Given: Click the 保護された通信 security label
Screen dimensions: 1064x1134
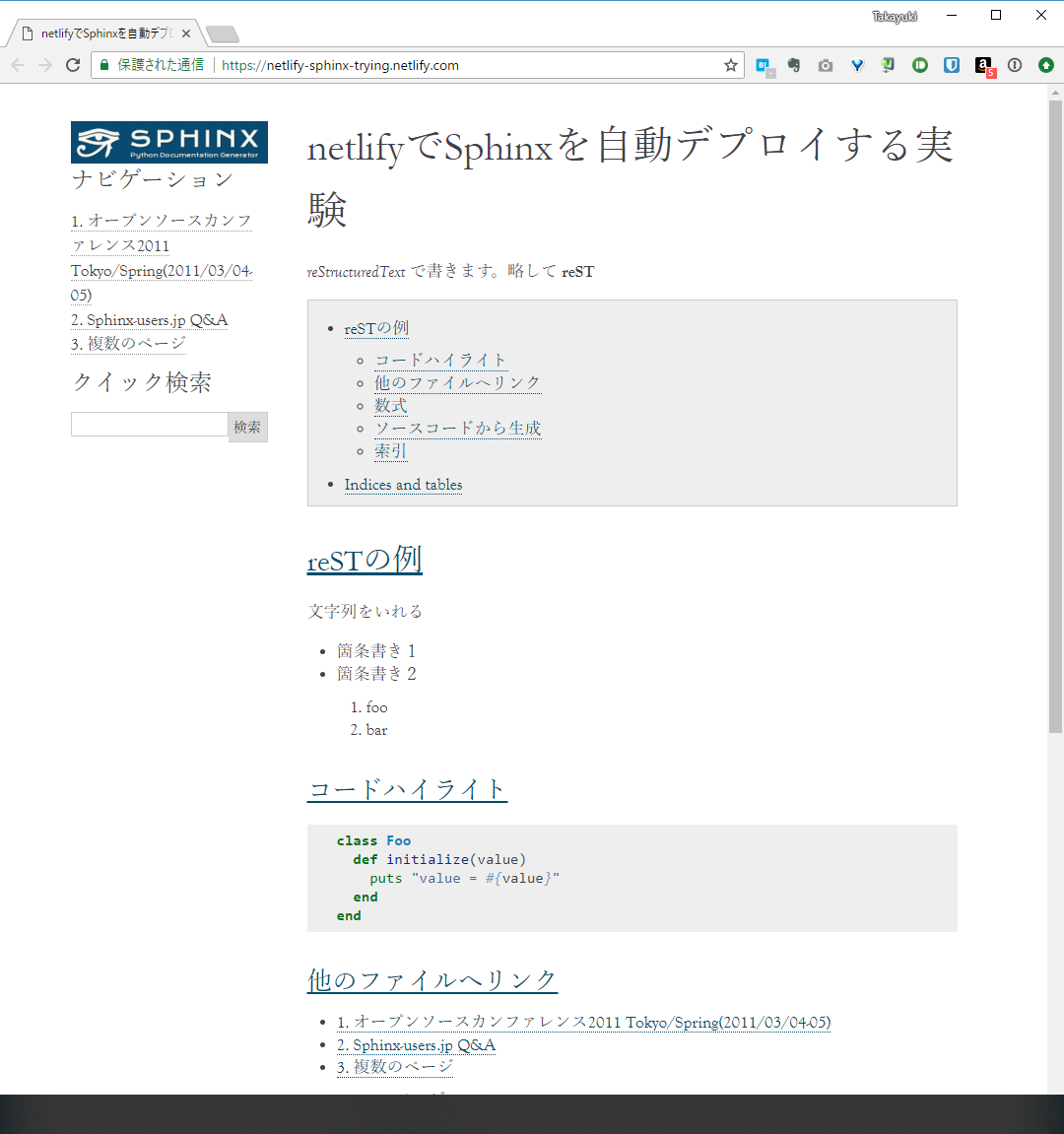Looking at the screenshot, I should pyautogui.click(x=161, y=65).
